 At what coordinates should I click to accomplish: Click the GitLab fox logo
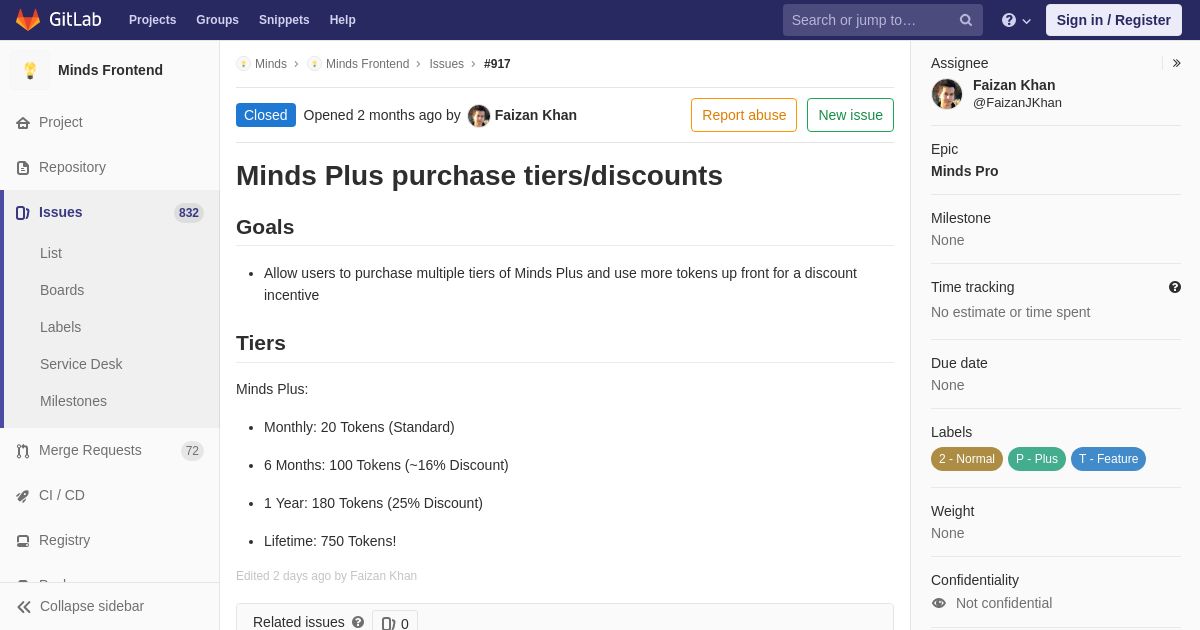[28, 20]
